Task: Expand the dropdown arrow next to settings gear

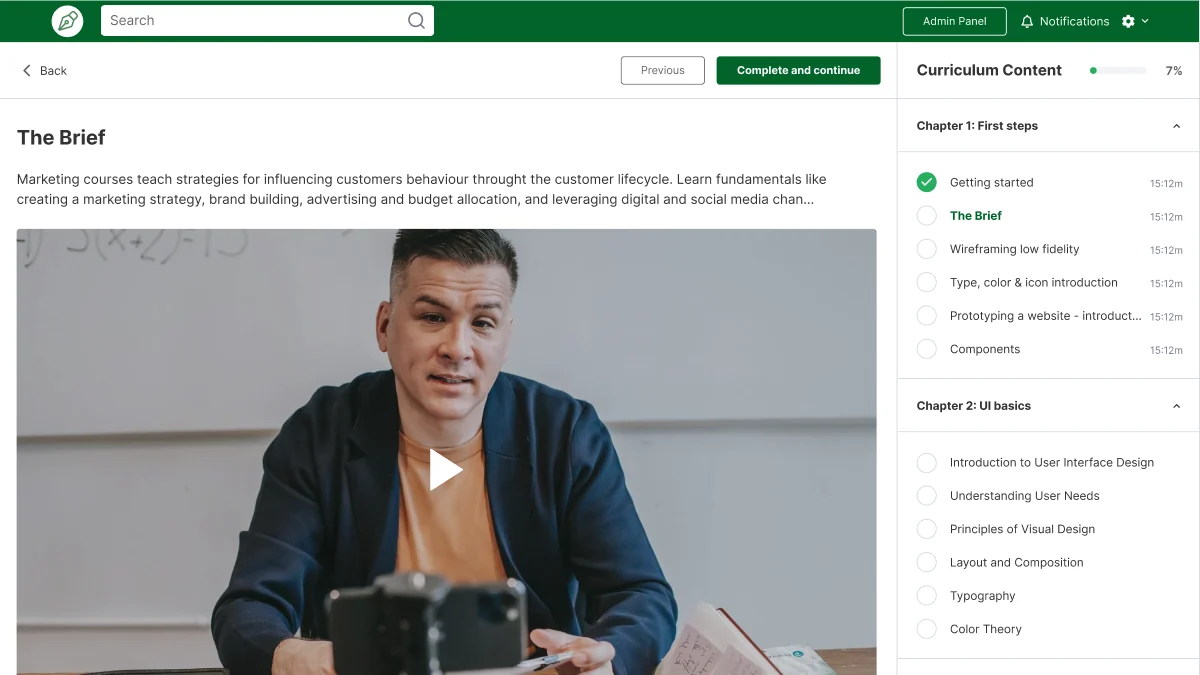Action: 1145,21
